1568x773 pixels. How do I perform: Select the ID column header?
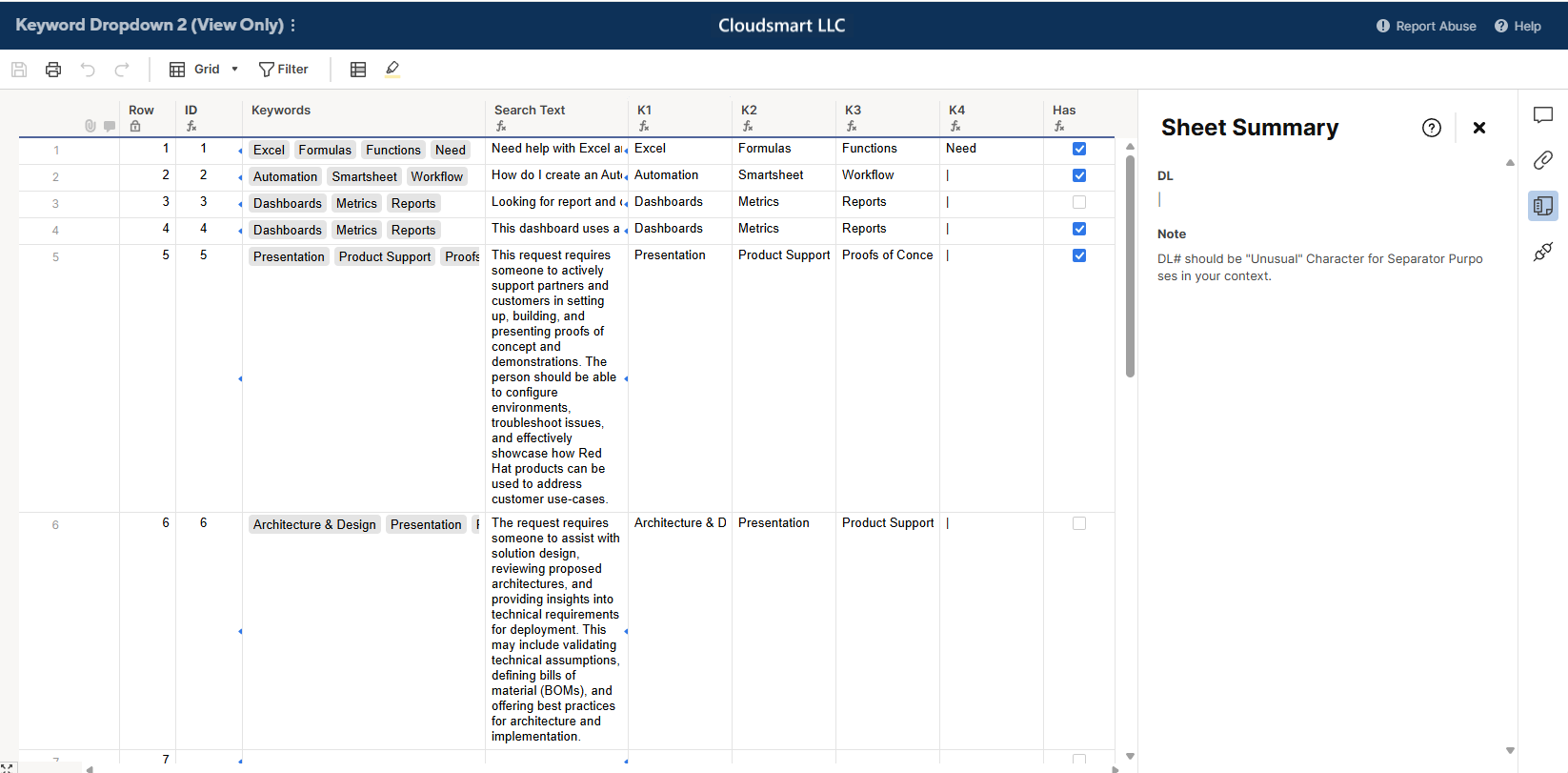click(x=210, y=116)
